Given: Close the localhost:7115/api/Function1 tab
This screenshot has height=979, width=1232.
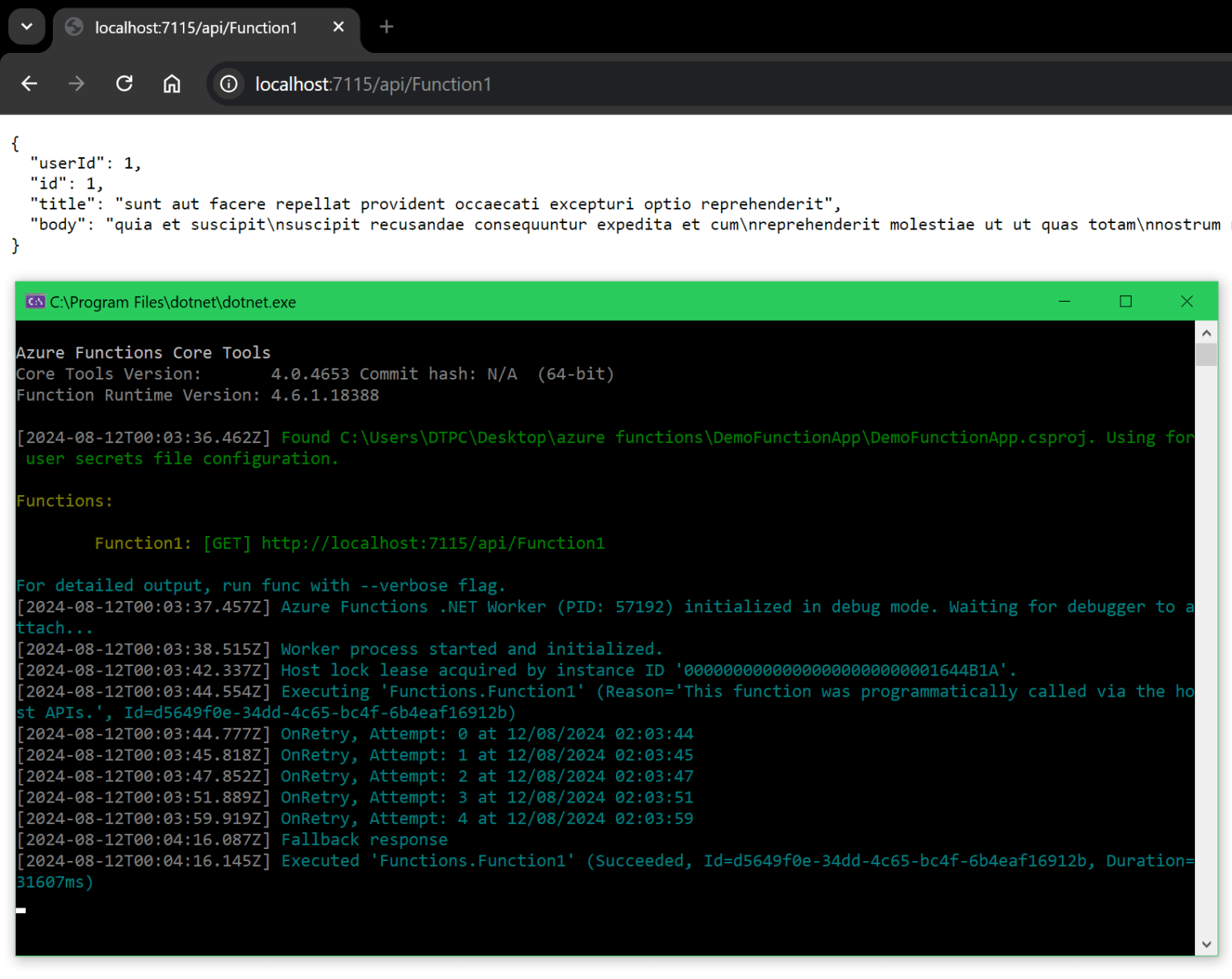Looking at the screenshot, I should [x=338, y=26].
